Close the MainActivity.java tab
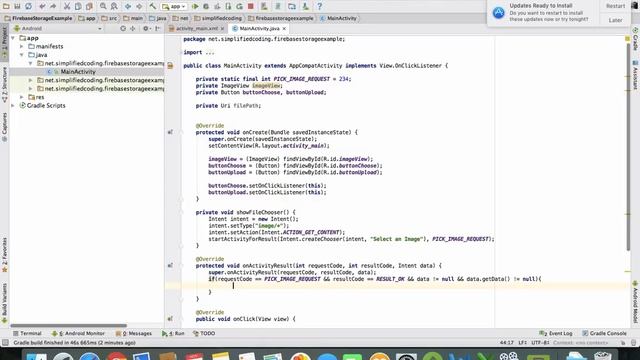 [284, 29]
